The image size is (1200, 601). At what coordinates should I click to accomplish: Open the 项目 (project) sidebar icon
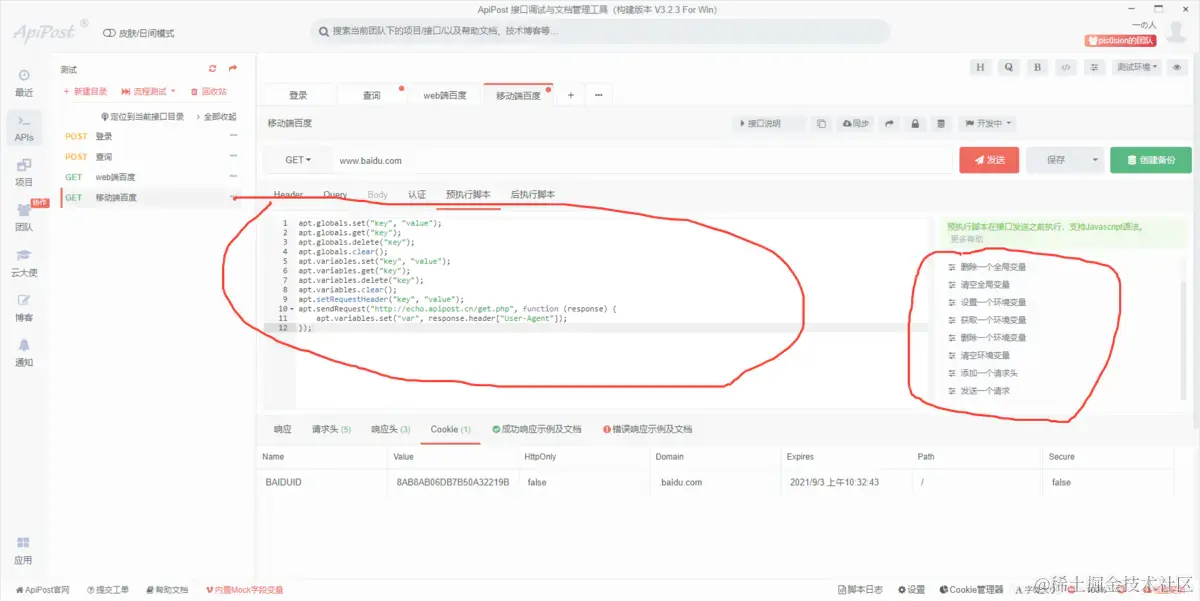pyautogui.click(x=24, y=172)
